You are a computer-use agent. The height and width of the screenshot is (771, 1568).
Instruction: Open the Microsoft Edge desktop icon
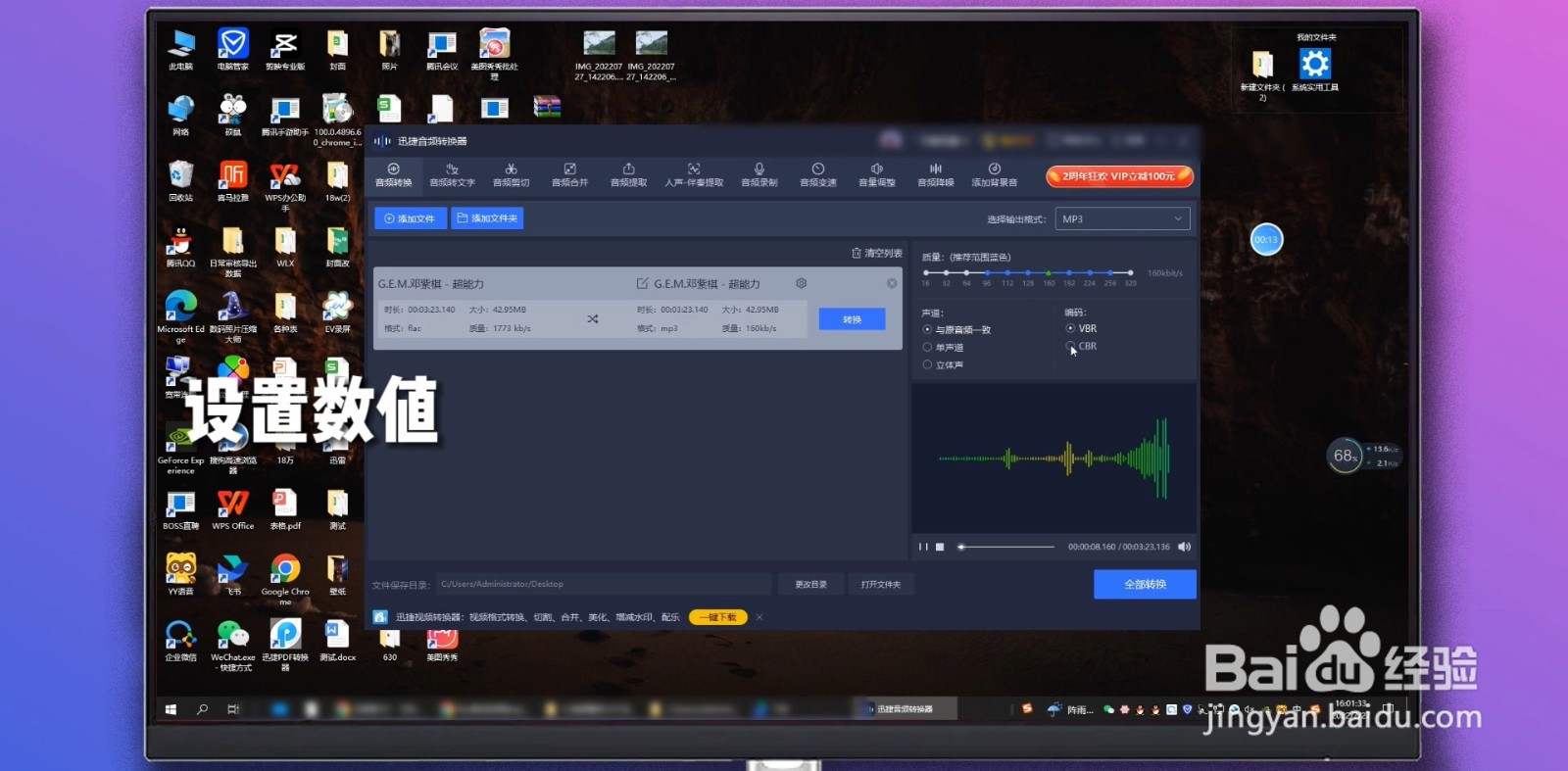181,316
